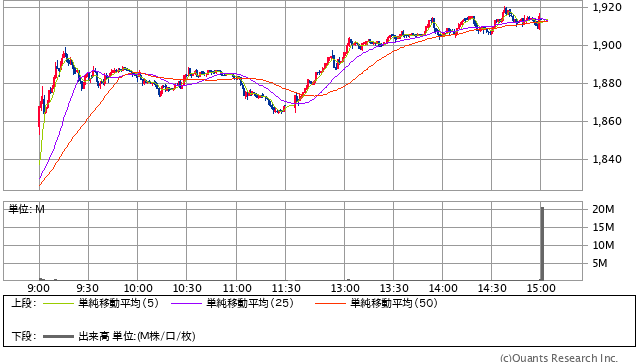Click the 10:30 time axis label

coord(187,288)
